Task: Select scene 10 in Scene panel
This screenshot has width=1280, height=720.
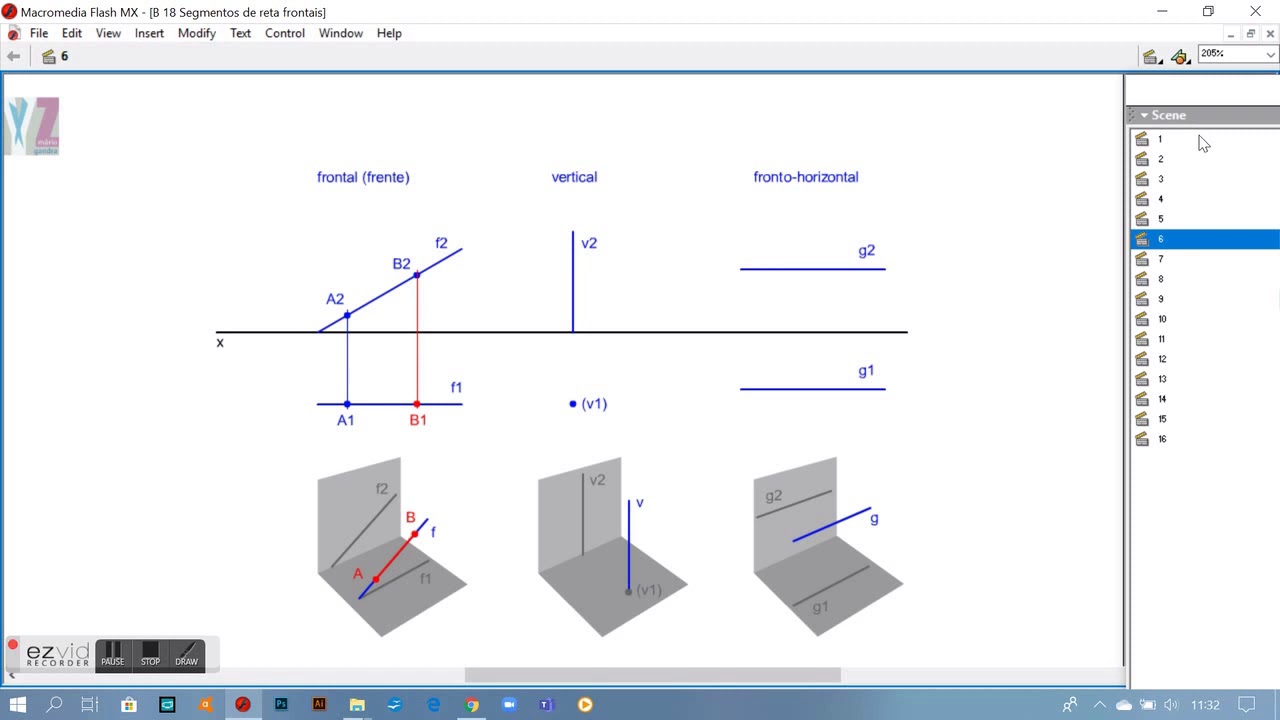Action: 1205,319
